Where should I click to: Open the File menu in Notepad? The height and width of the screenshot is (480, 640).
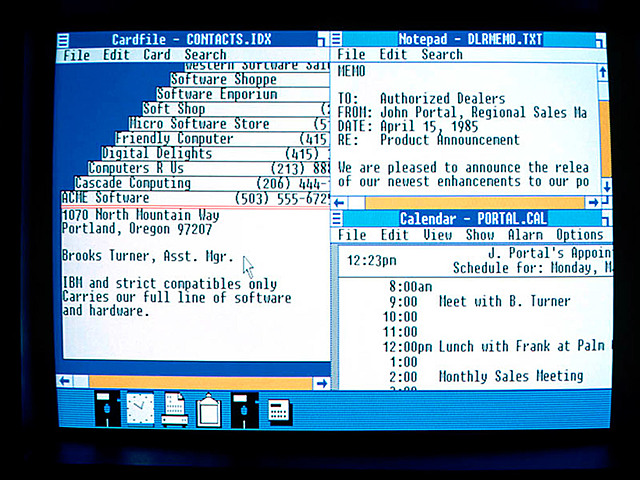pyautogui.click(x=351, y=54)
